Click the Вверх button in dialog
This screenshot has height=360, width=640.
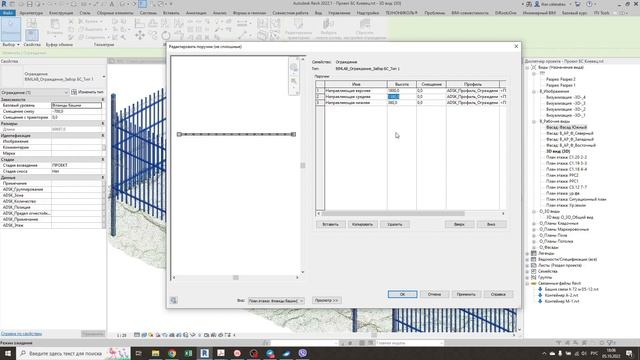pos(459,224)
